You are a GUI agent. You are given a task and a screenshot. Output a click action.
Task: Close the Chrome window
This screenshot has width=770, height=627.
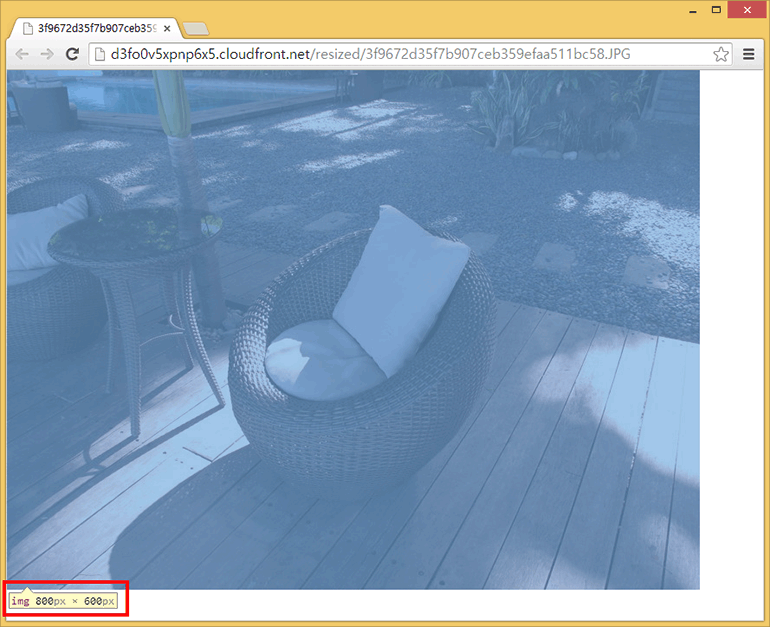pyautogui.click(x=746, y=9)
